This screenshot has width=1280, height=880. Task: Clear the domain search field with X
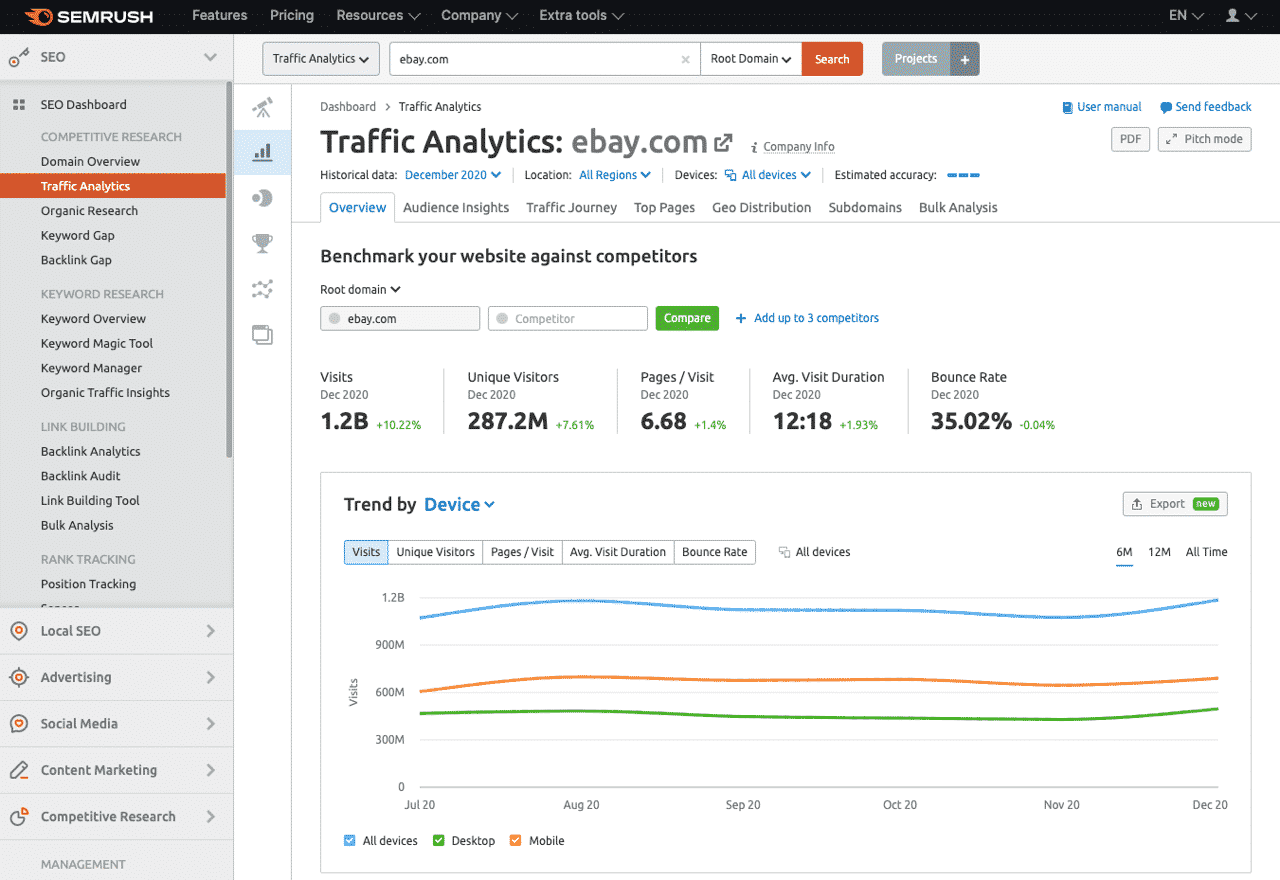point(685,59)
